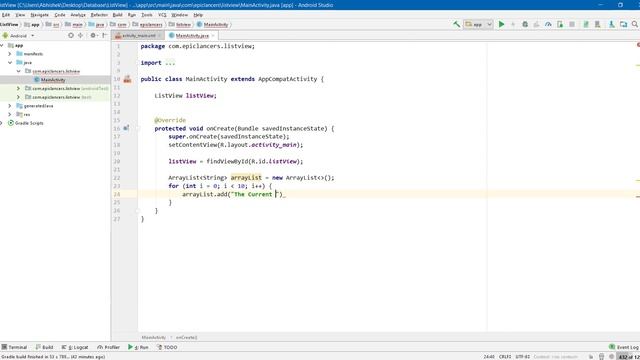Click the Stop square button in toolbar
This screenshot has width=640, height=360.
[572, 24]
